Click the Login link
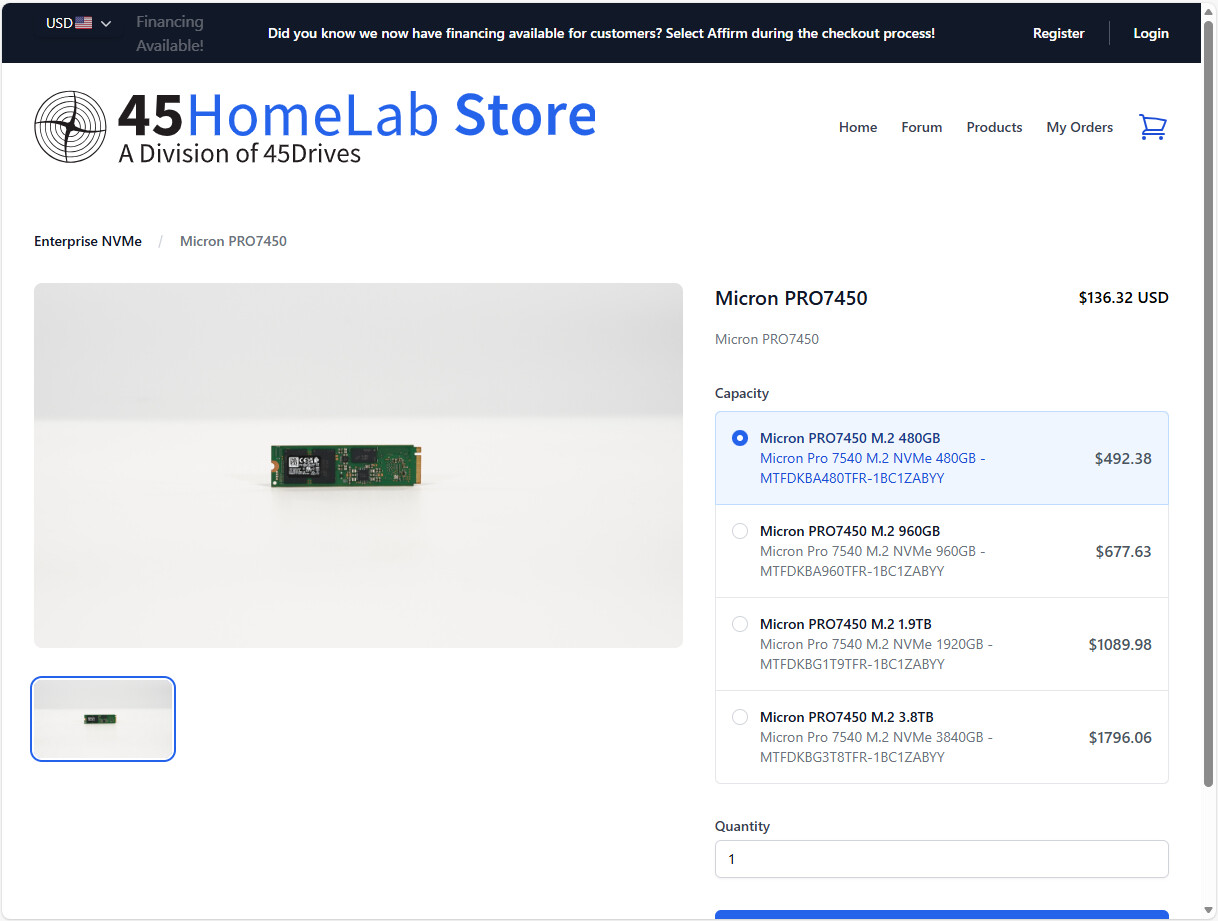The height and width of the screenshot is (921, 1218). tap(1150, 33)
